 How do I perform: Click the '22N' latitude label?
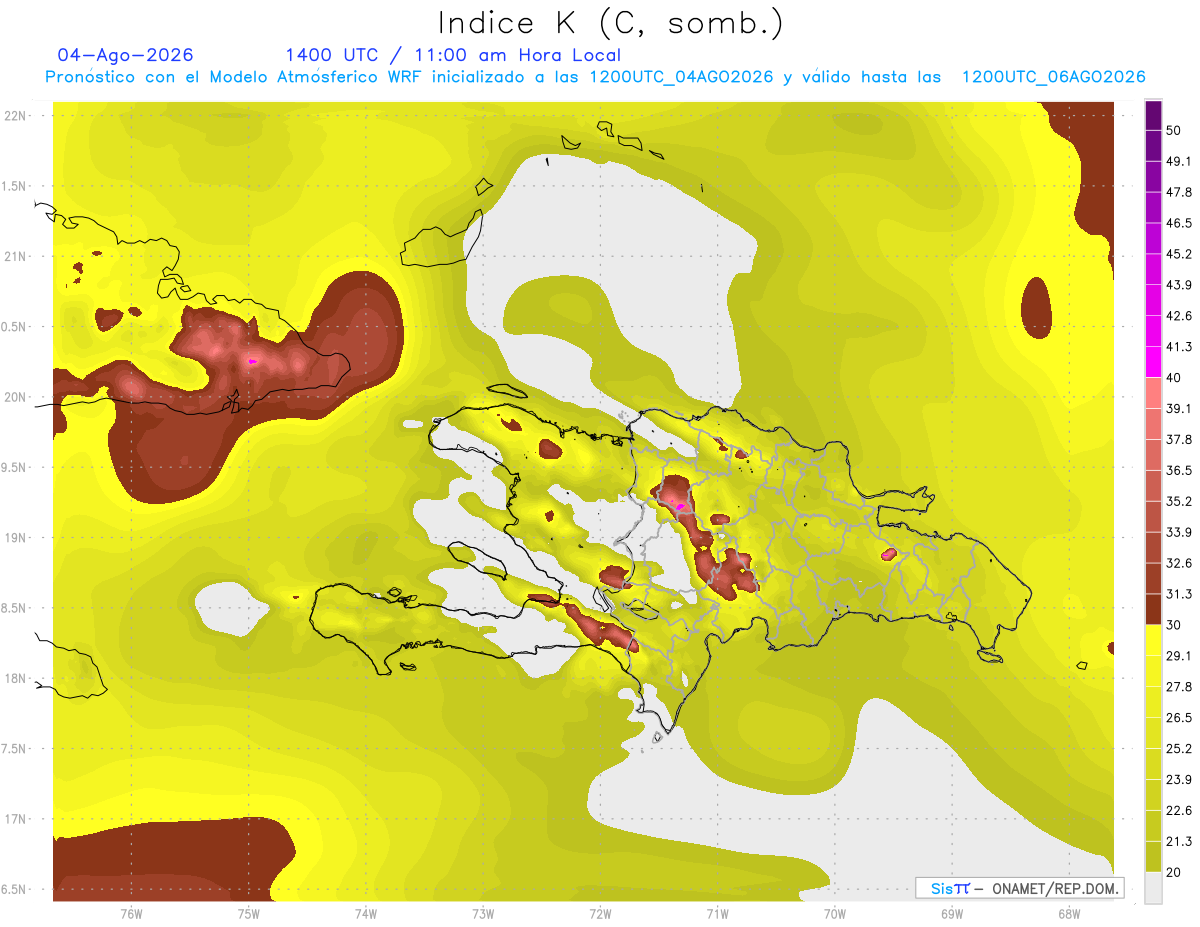tap(16, 116)
